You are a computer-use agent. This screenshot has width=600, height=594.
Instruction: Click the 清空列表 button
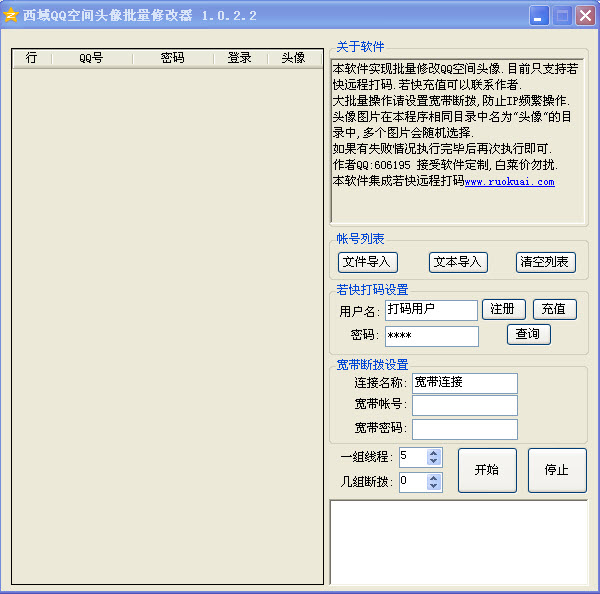(546, 263)
